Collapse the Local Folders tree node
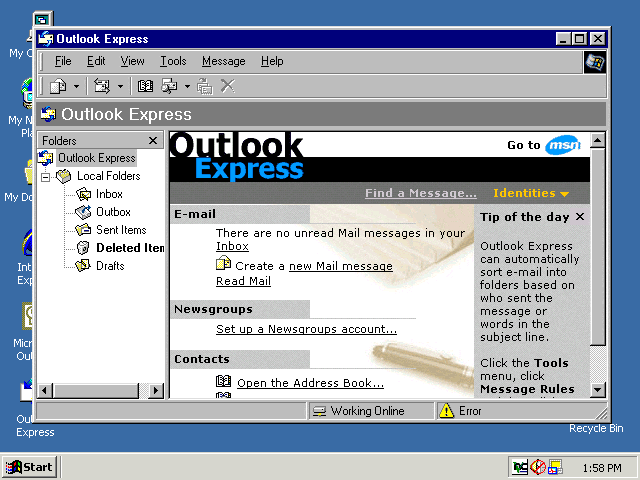This screenshot has height=480, width=640. (46, 177)
